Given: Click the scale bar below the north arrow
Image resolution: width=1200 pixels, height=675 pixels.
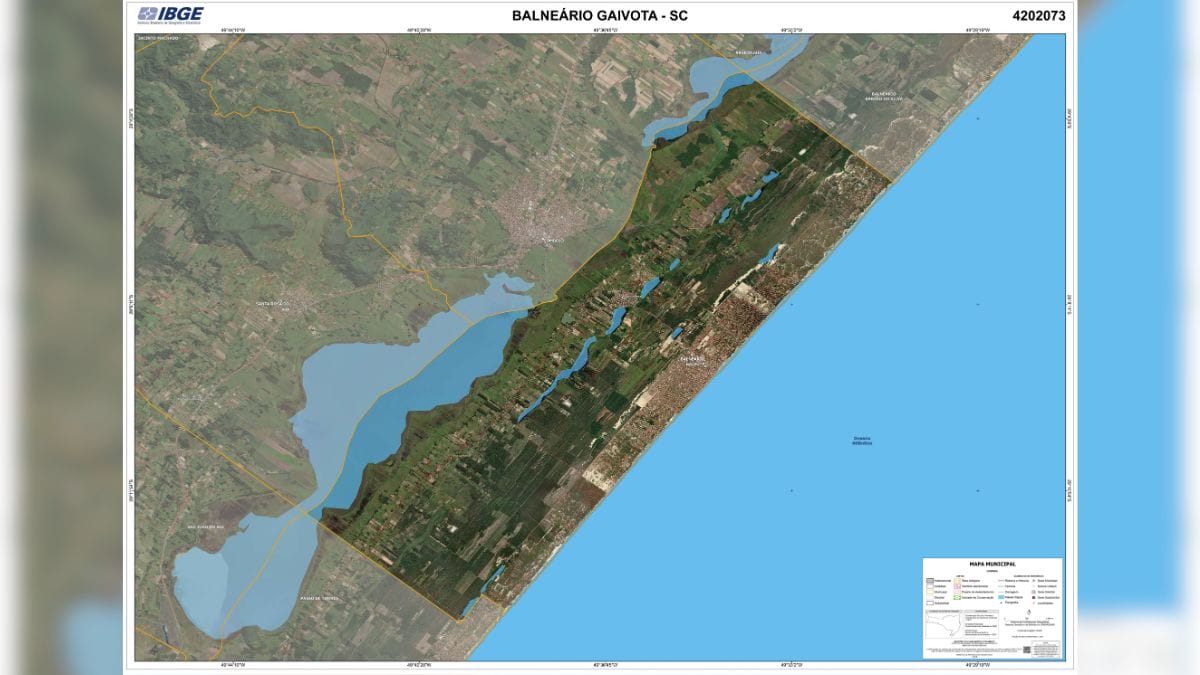Looking at the screenshot, I should 1028,619.
